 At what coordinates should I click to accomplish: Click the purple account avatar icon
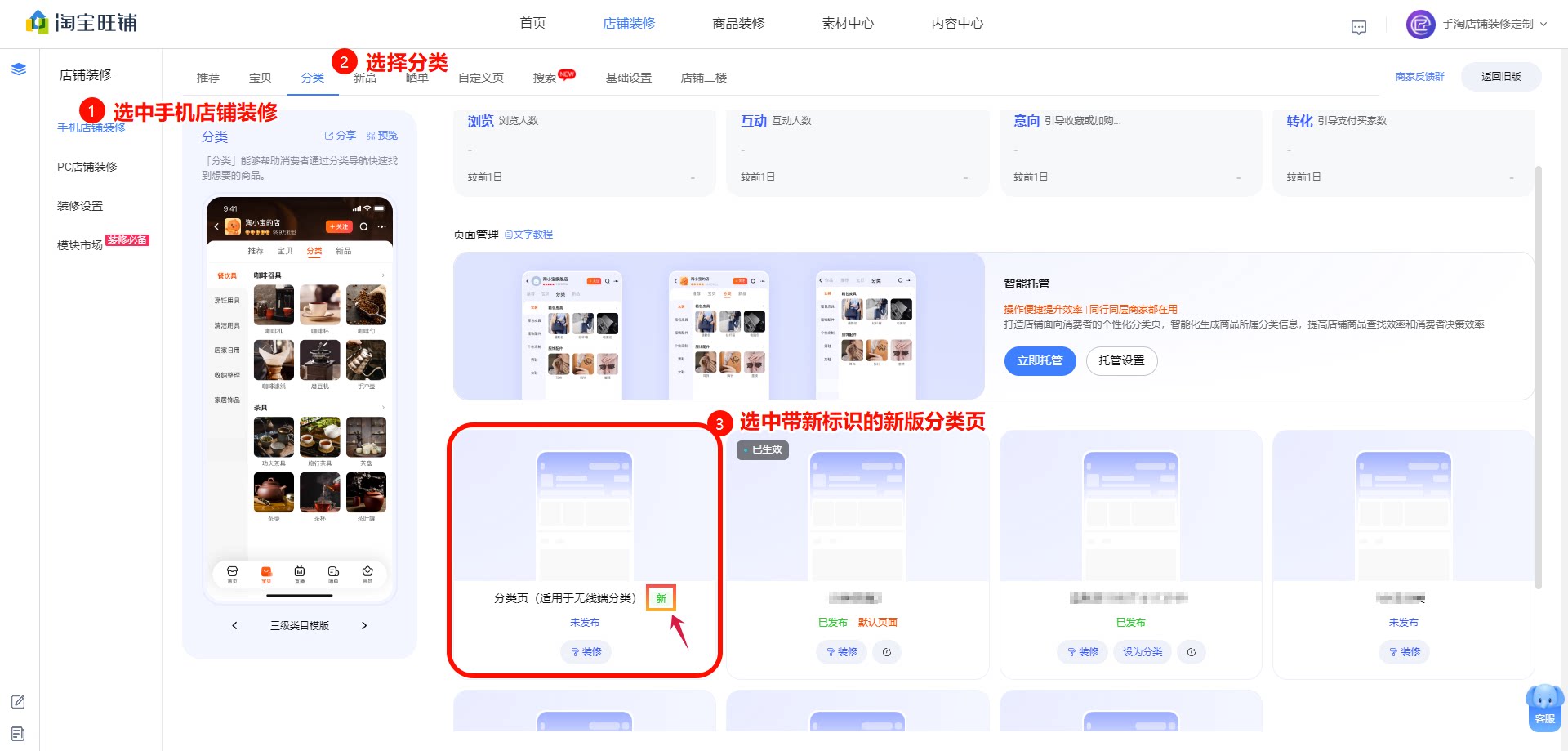[1420, 24]
